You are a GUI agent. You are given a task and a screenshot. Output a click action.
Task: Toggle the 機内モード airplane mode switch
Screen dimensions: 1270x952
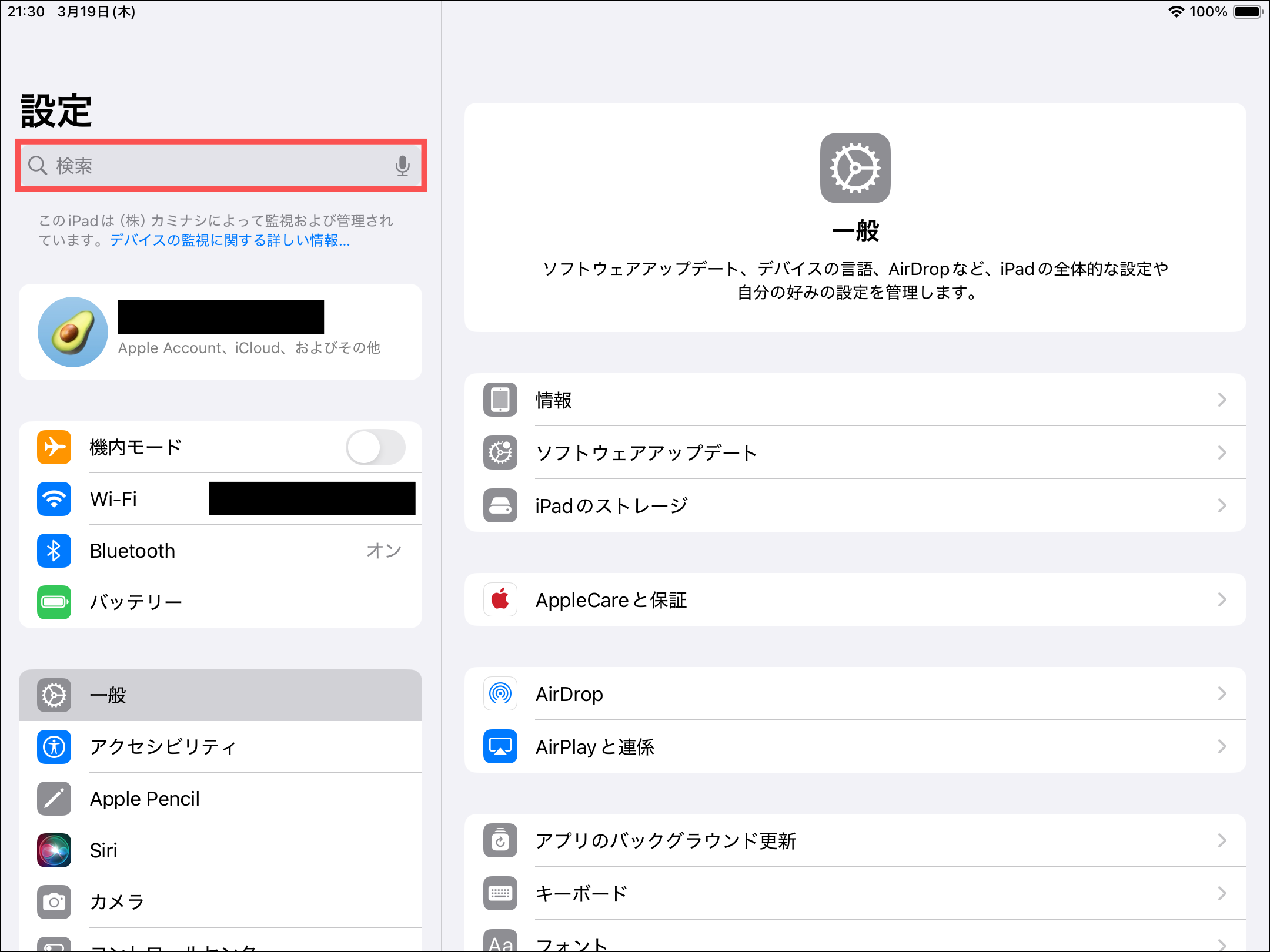tap(375, 447)
